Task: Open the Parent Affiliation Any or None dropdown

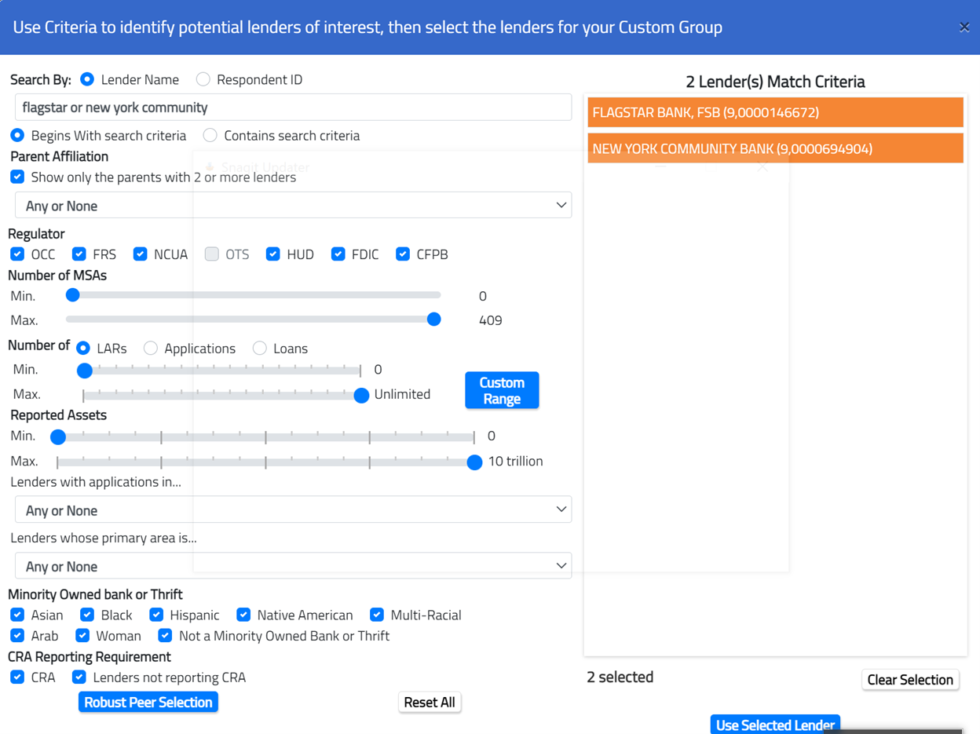Action: pyautogui.click(x=292, y=204)
